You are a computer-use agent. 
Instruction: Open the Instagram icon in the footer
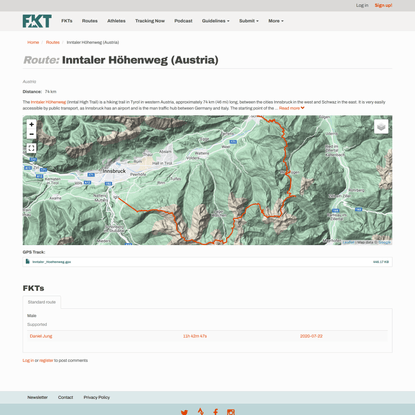pos(231,412)
